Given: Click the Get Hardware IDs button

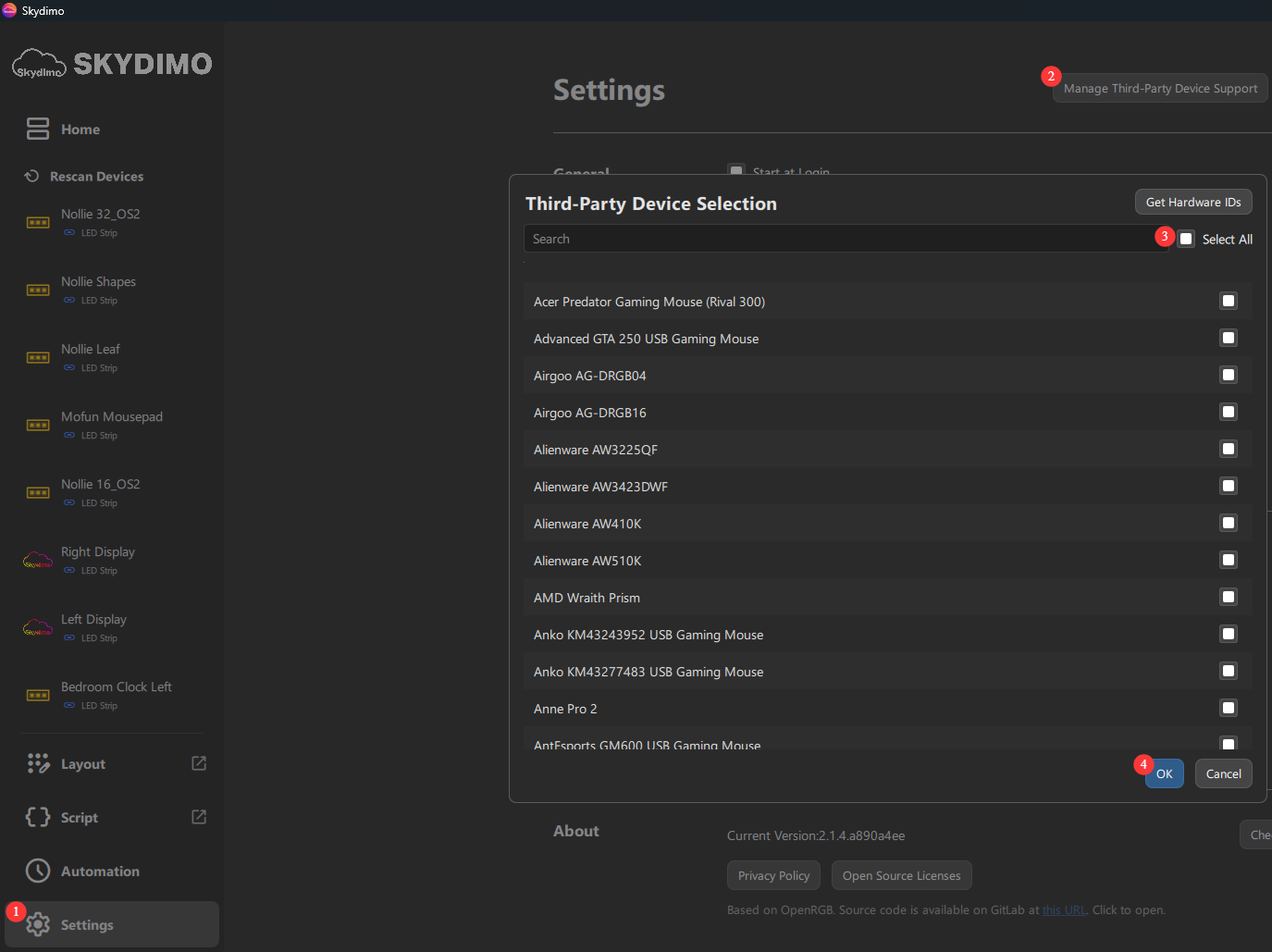Looking at the screenshot, I should (1193, 202).
